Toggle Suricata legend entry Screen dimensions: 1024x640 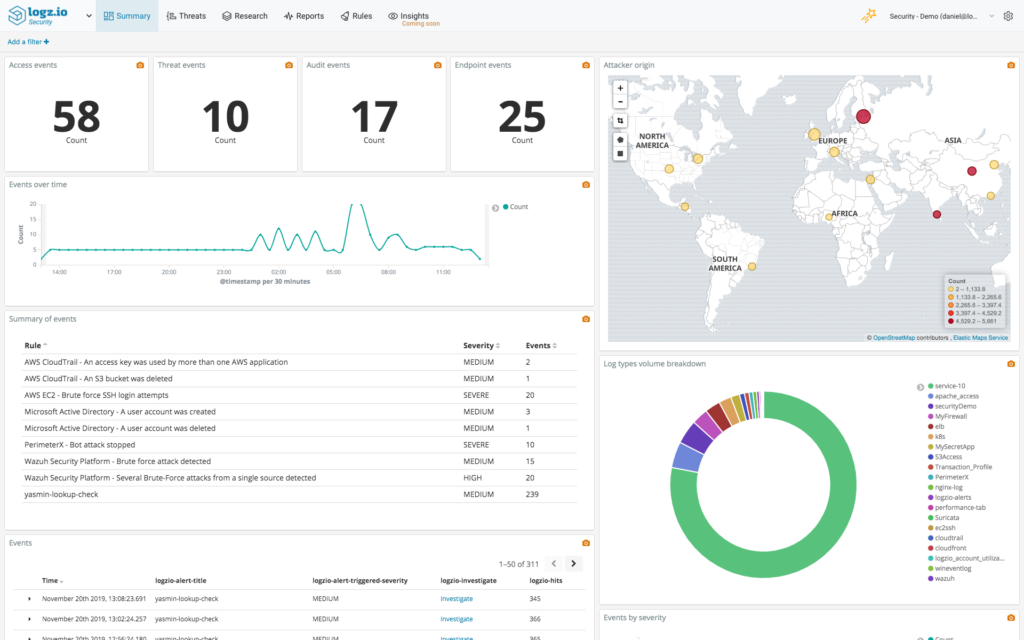[944, 518]
